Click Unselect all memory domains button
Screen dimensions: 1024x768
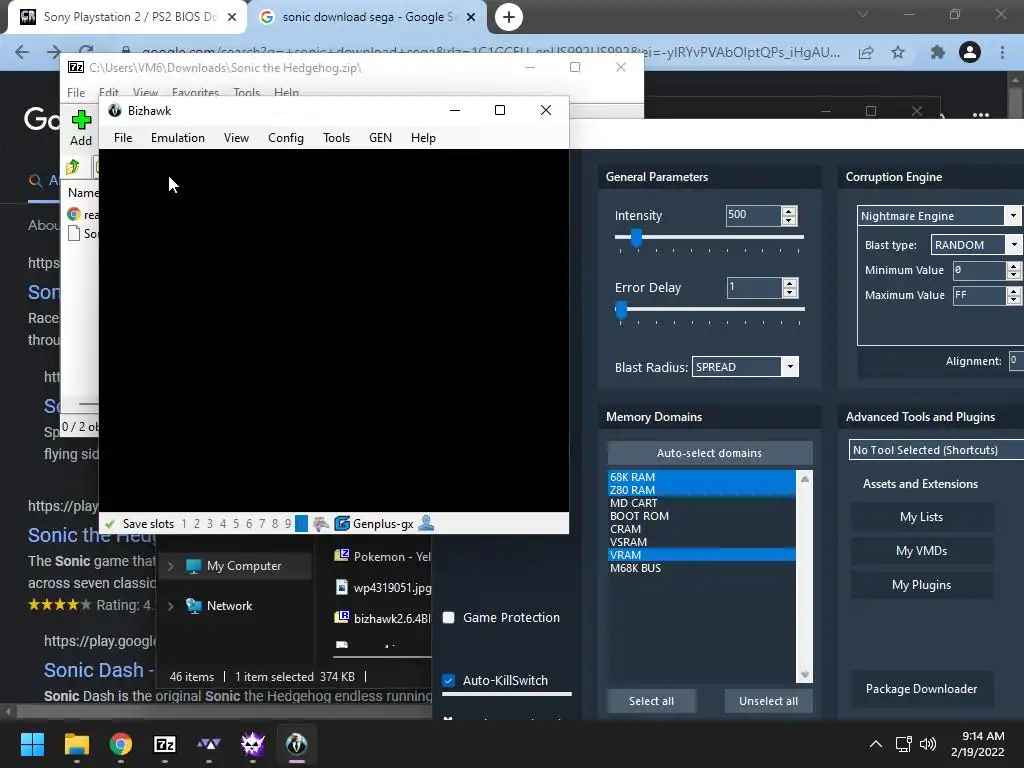point(768,701)
